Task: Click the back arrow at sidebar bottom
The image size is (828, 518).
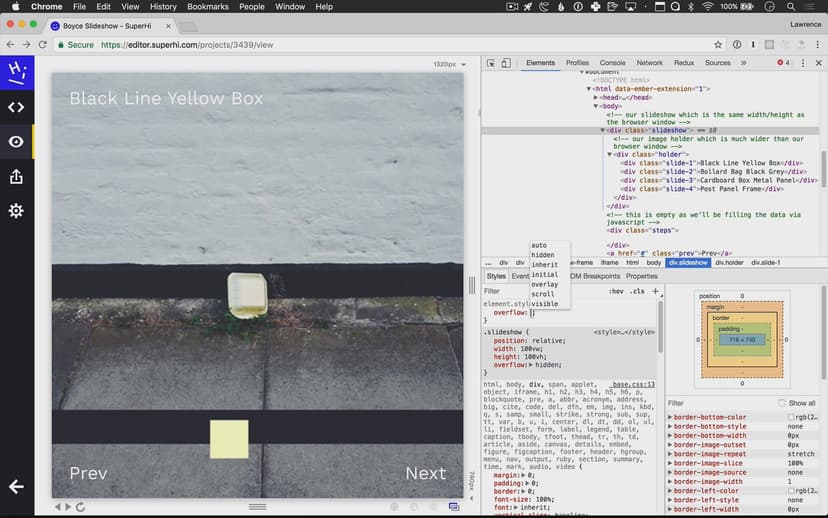Action: 16,487
